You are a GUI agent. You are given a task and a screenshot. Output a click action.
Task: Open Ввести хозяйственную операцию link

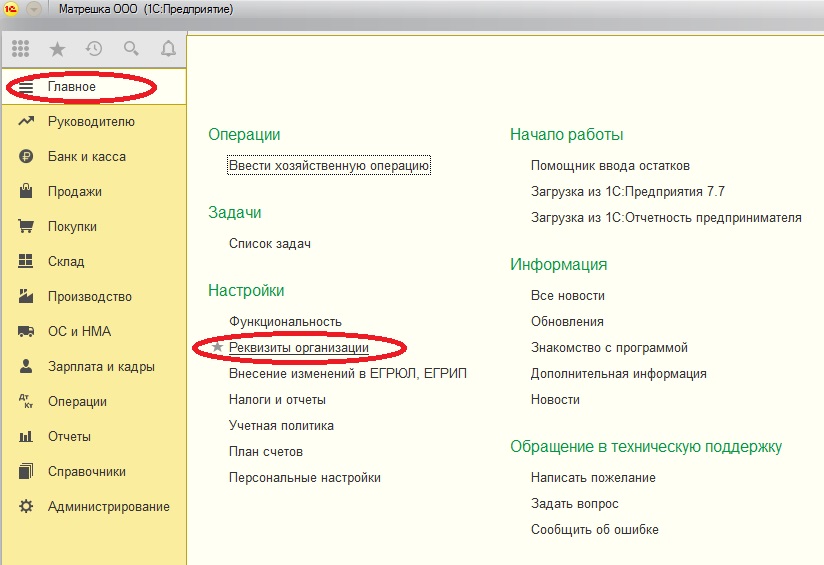[329, 166]
